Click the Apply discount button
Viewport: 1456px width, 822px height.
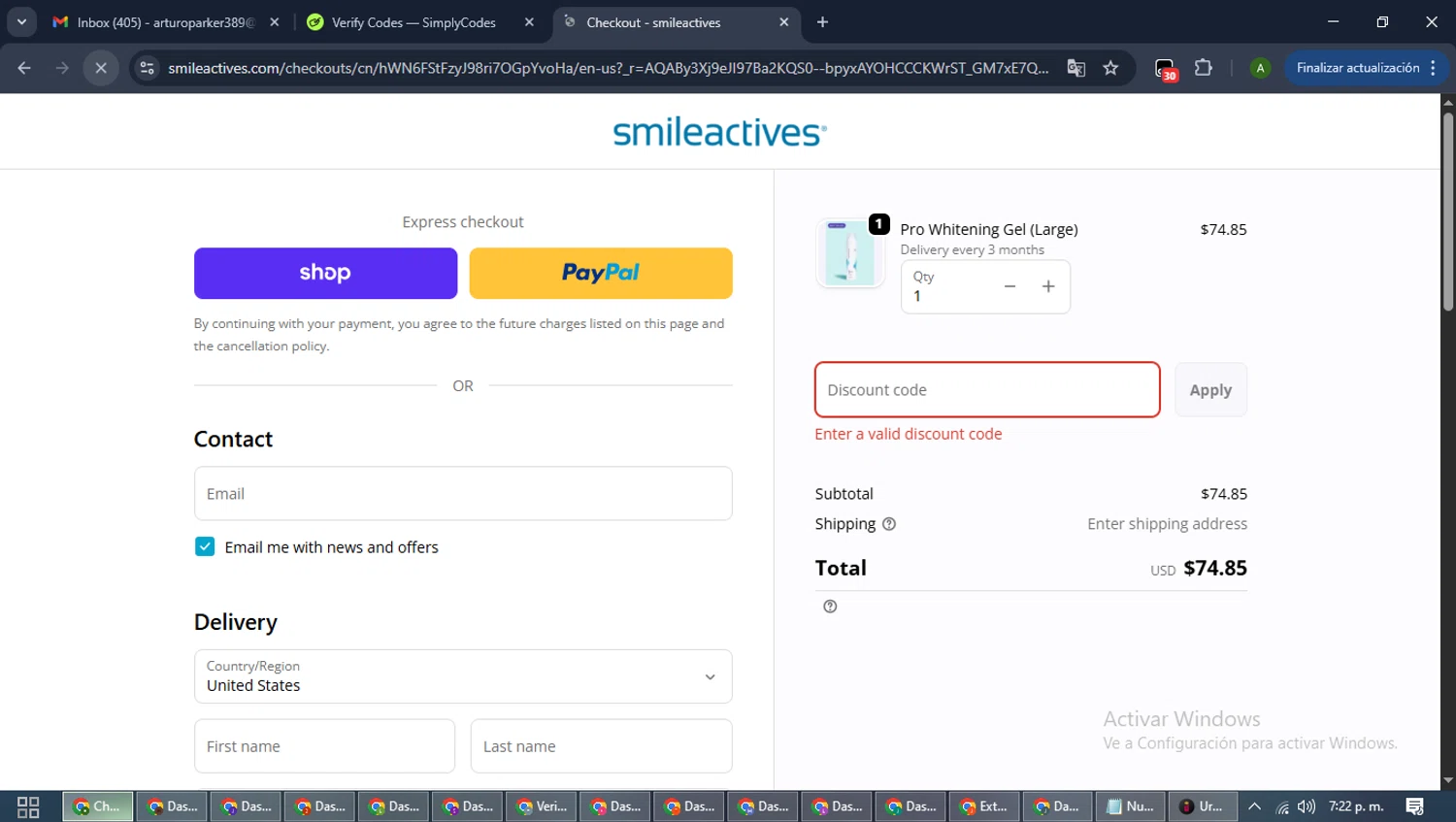click(x=1210, y=390)
